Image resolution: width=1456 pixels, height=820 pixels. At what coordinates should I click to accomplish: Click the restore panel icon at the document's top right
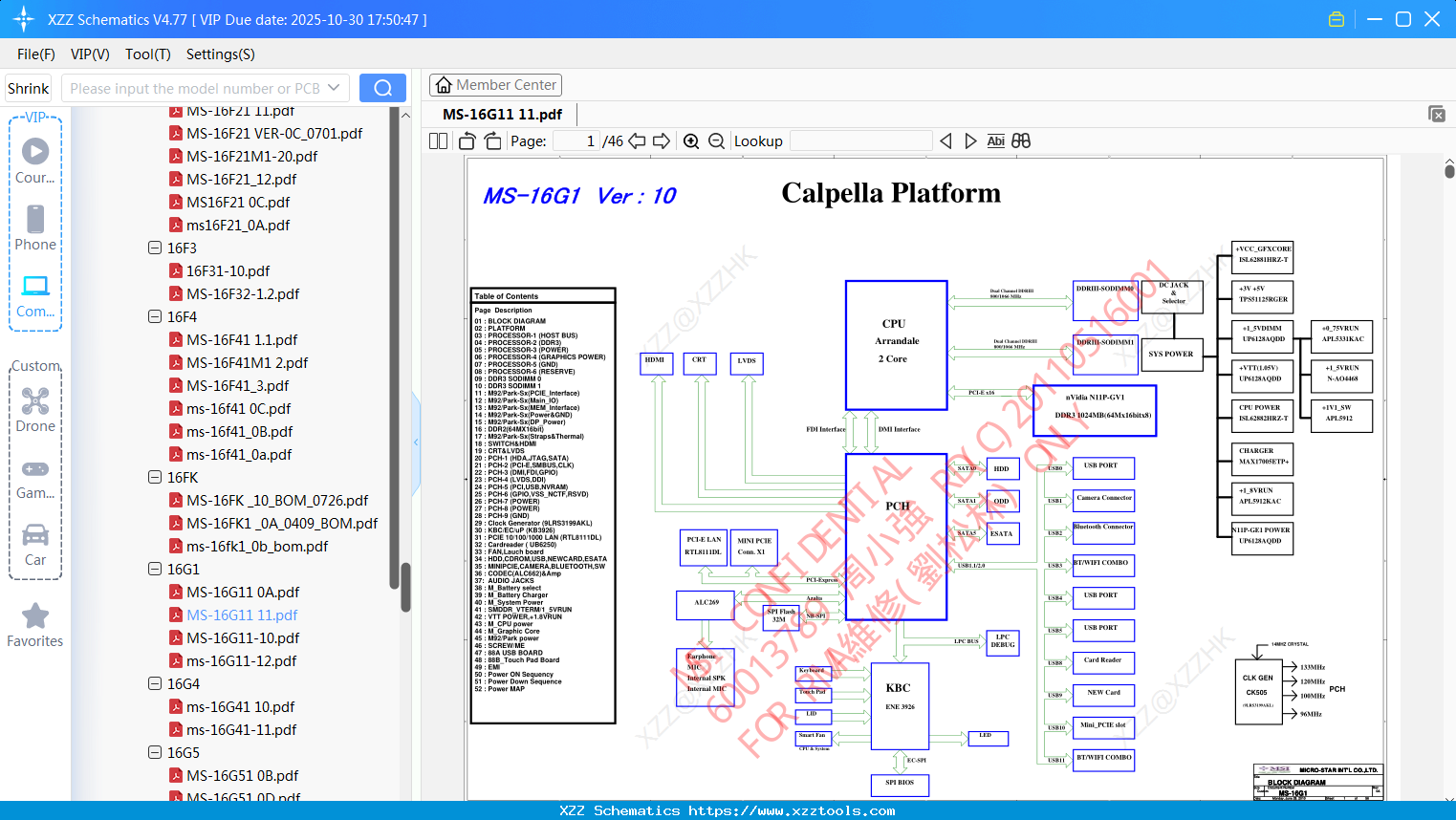click(1437, 114)
